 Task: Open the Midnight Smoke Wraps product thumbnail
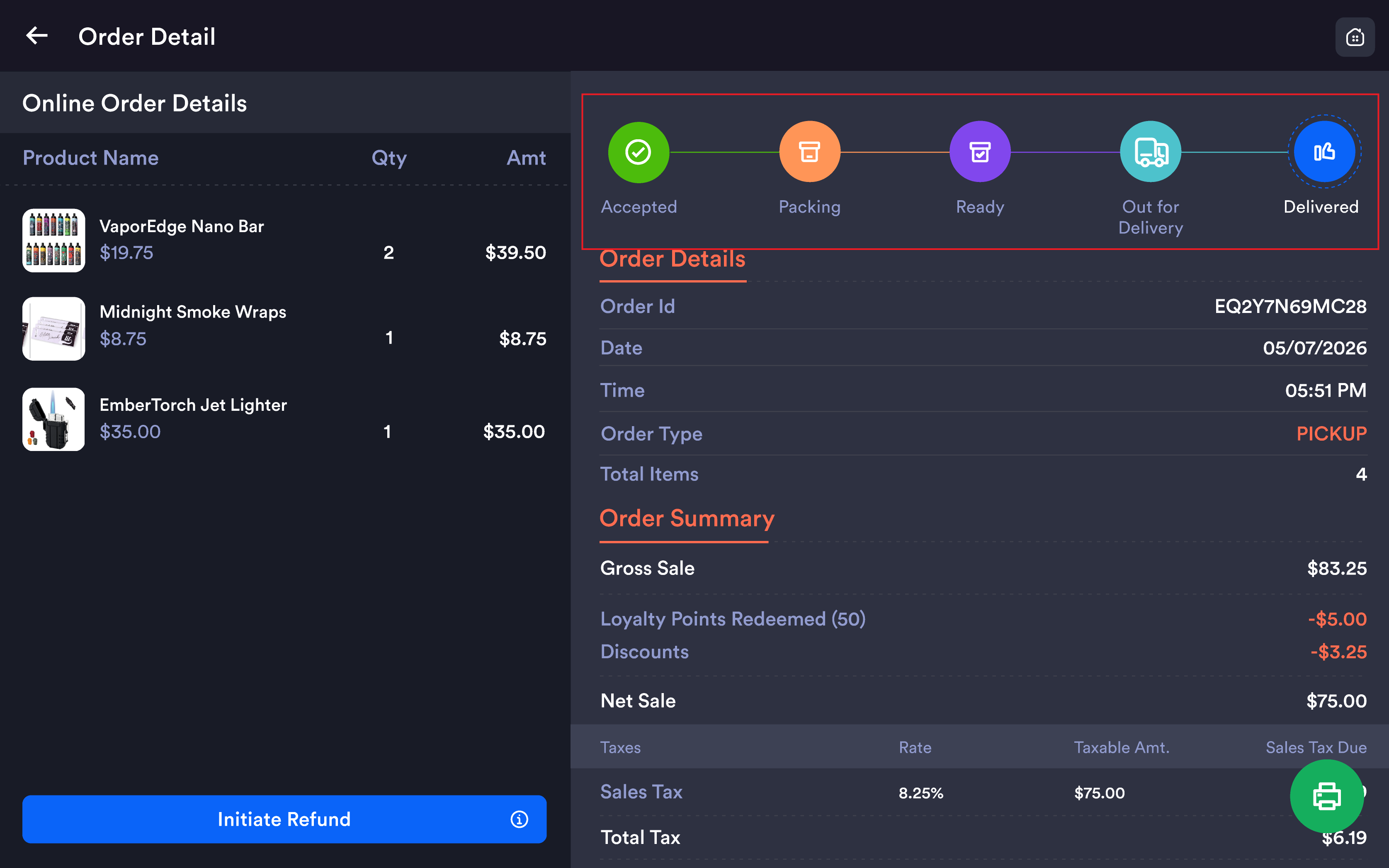click(54, 328)
